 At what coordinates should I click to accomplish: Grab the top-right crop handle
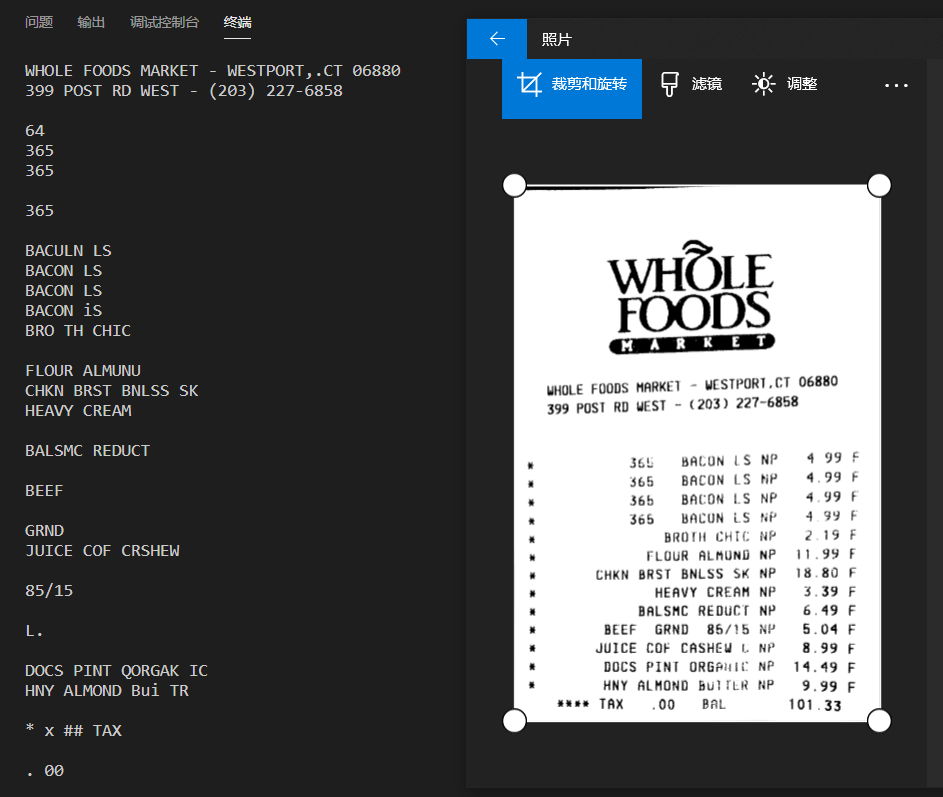(879, 185)
